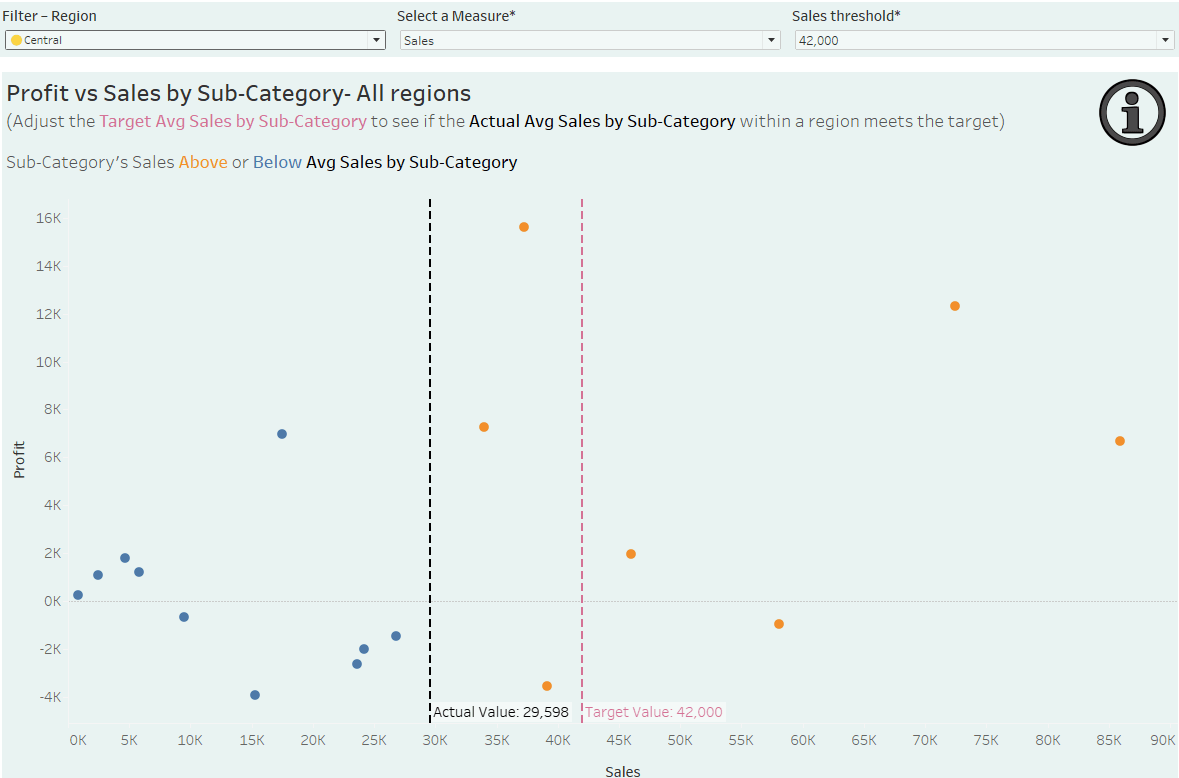
Task: Click the yellow Central color dot
Action: 16,40
